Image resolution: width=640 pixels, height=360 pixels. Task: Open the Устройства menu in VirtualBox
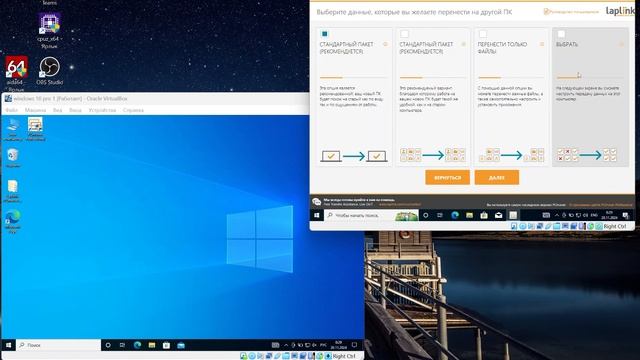pos(102,110)
